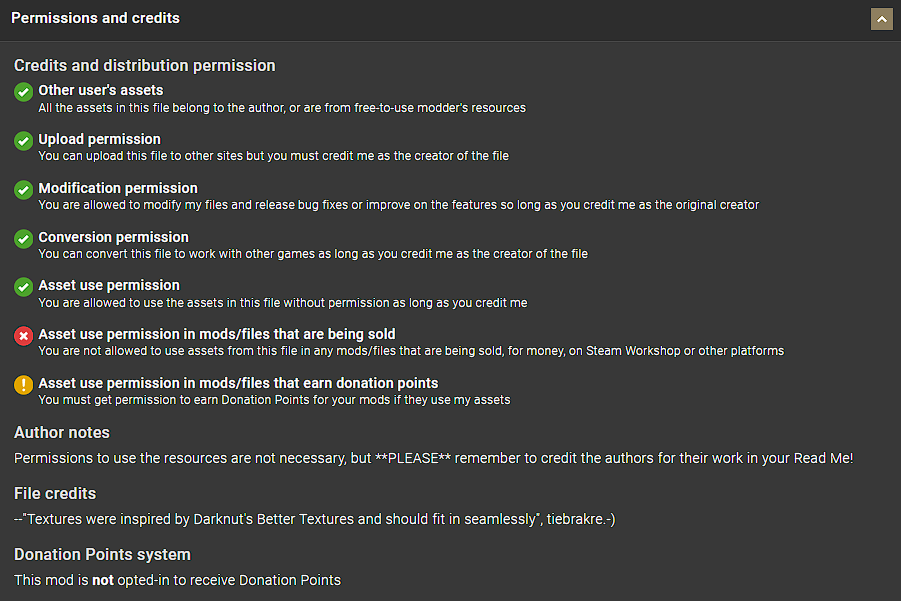Image resolution: width=901 pixels, height=601 pixels.
Task: Select the Modification permission heading
Action: click(x=118, y=188)
